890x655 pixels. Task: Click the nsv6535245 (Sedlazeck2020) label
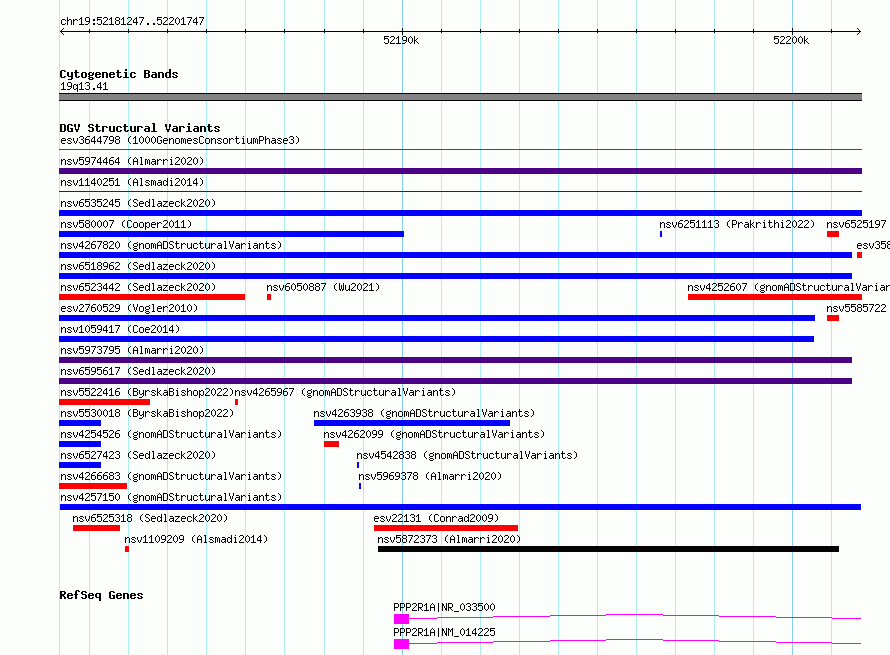tap(138, 203)
